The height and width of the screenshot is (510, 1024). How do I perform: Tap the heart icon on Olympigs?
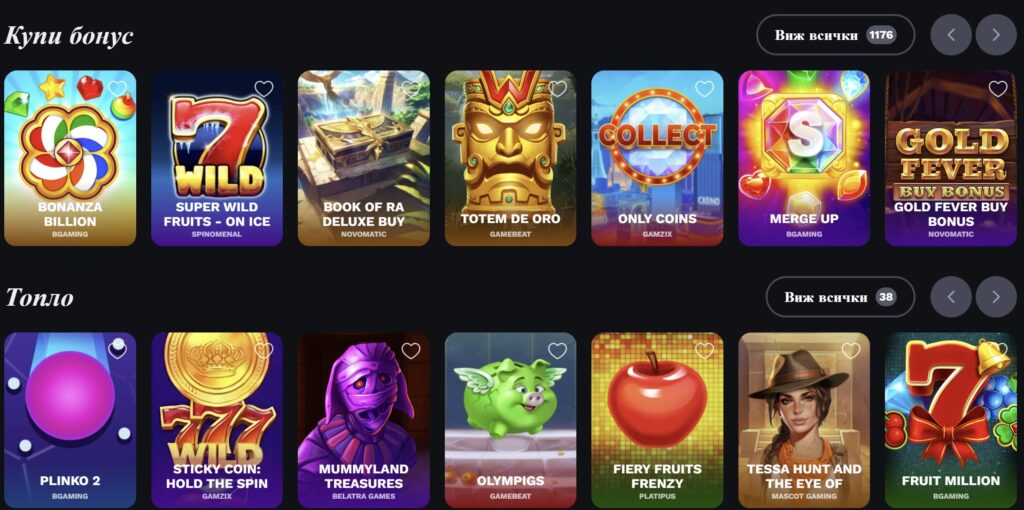click(557, 351)
